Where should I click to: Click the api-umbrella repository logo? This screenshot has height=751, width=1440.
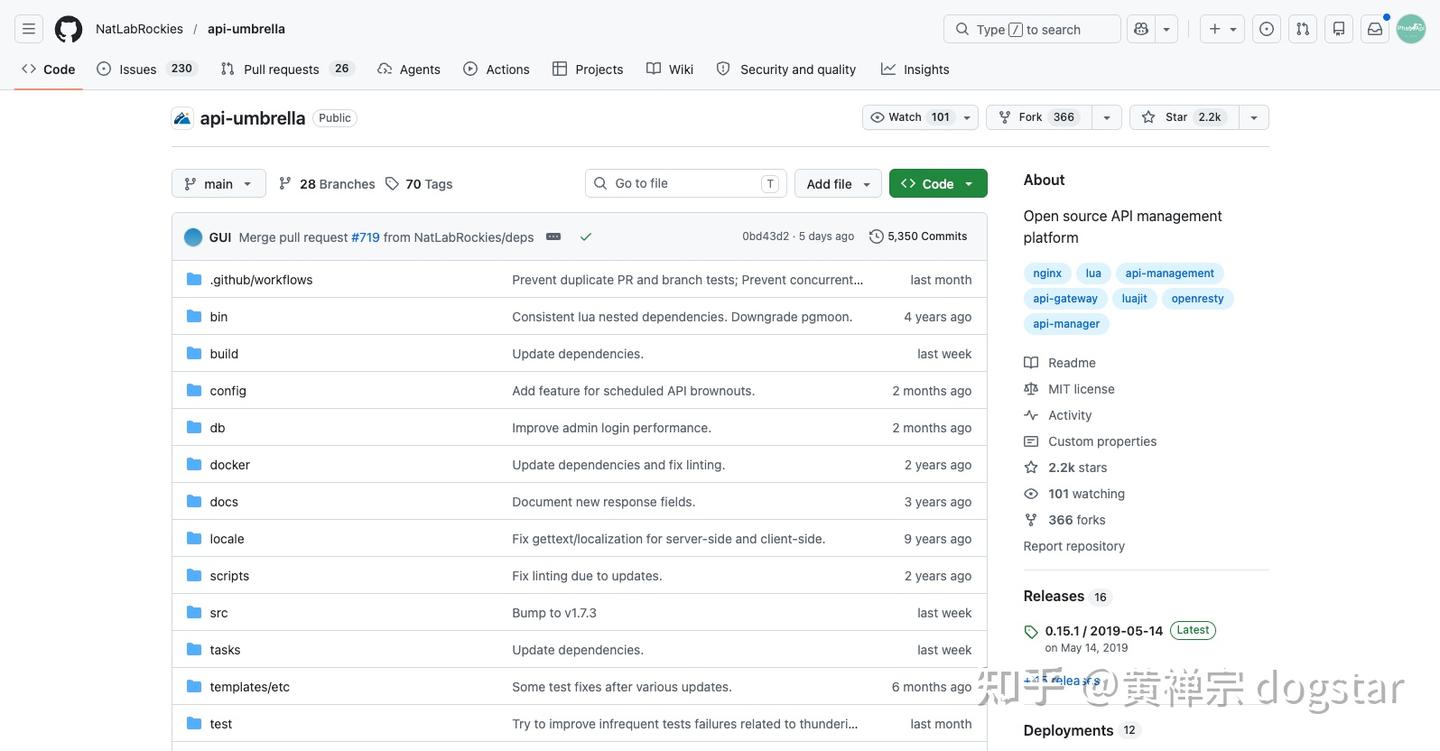[x=182, y=118]
